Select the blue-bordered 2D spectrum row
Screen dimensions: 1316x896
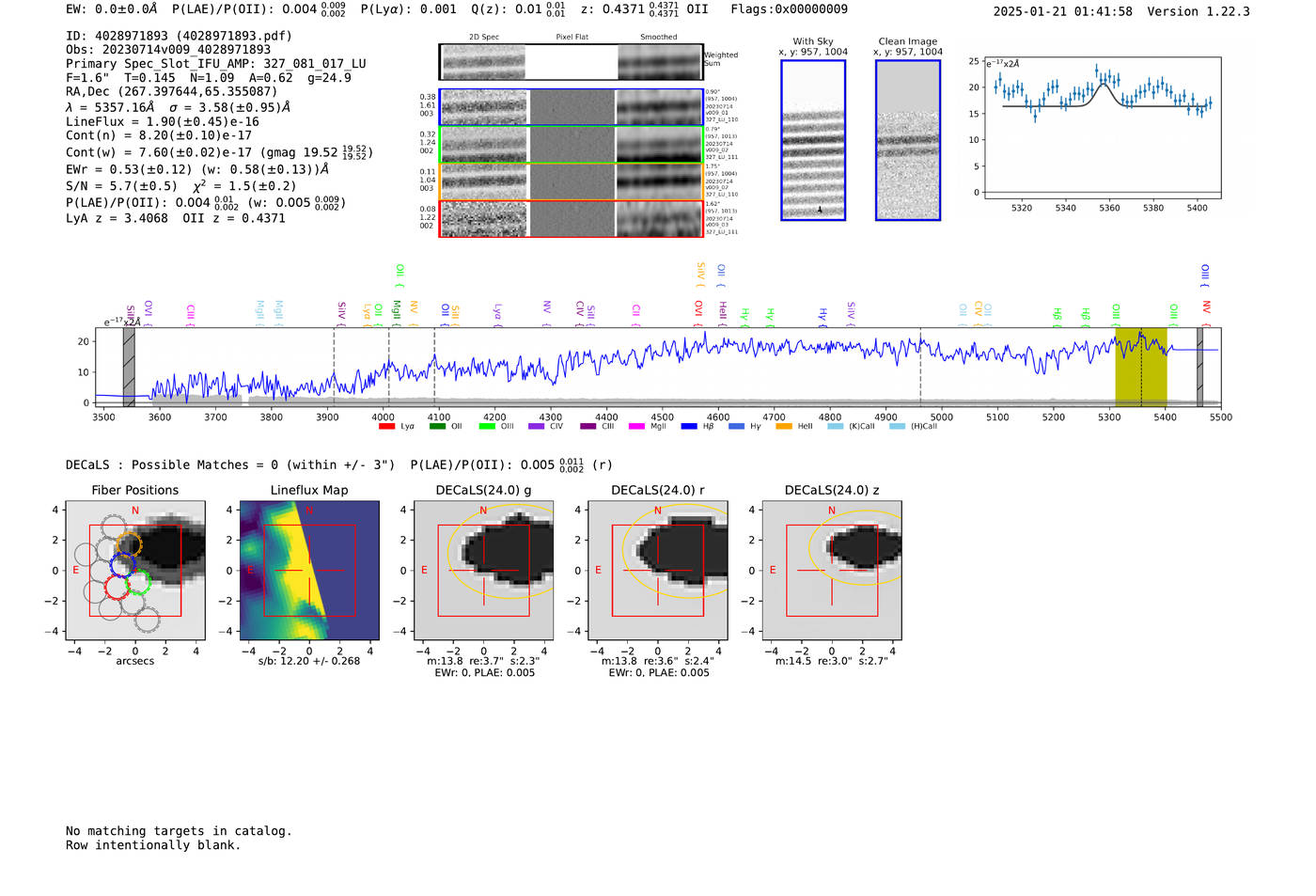[571, 107]
